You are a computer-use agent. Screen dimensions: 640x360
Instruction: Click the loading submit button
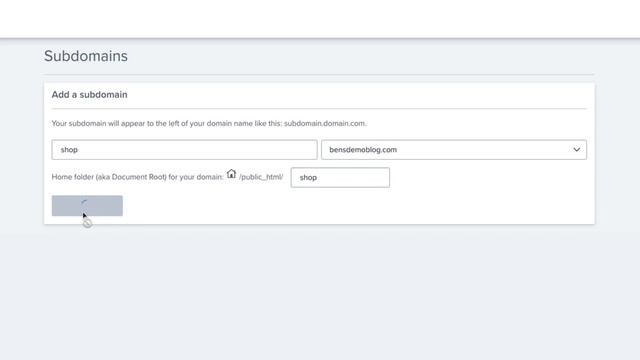coord(87,206)
